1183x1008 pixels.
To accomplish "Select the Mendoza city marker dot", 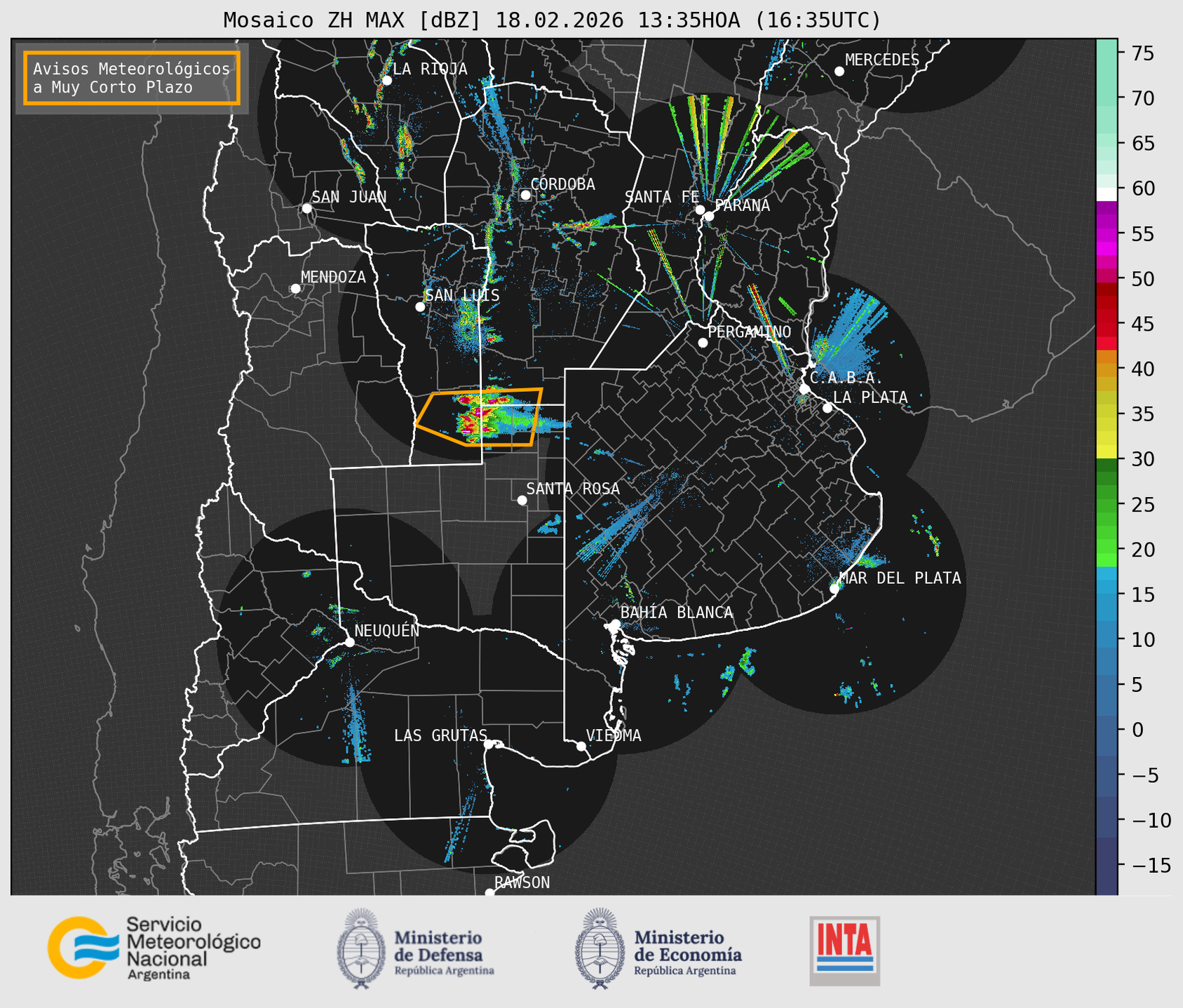I will pyautogui.click(x=295, y=289).
